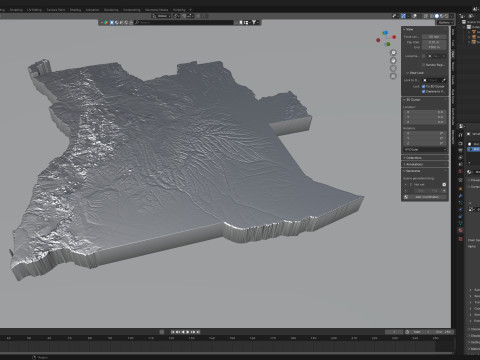
Task: Open the Options dropdown in viewport
Action: [x=445, y=22]
